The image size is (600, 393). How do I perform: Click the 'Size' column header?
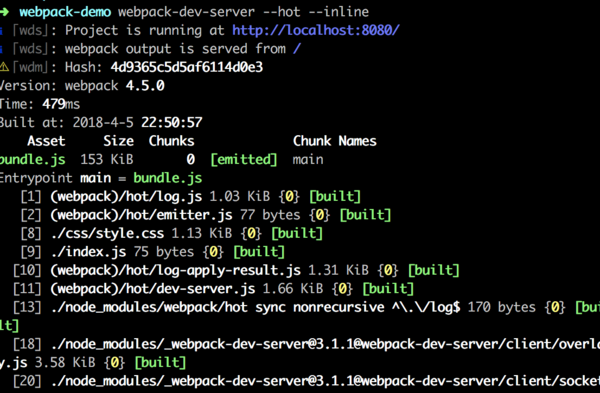118,141
